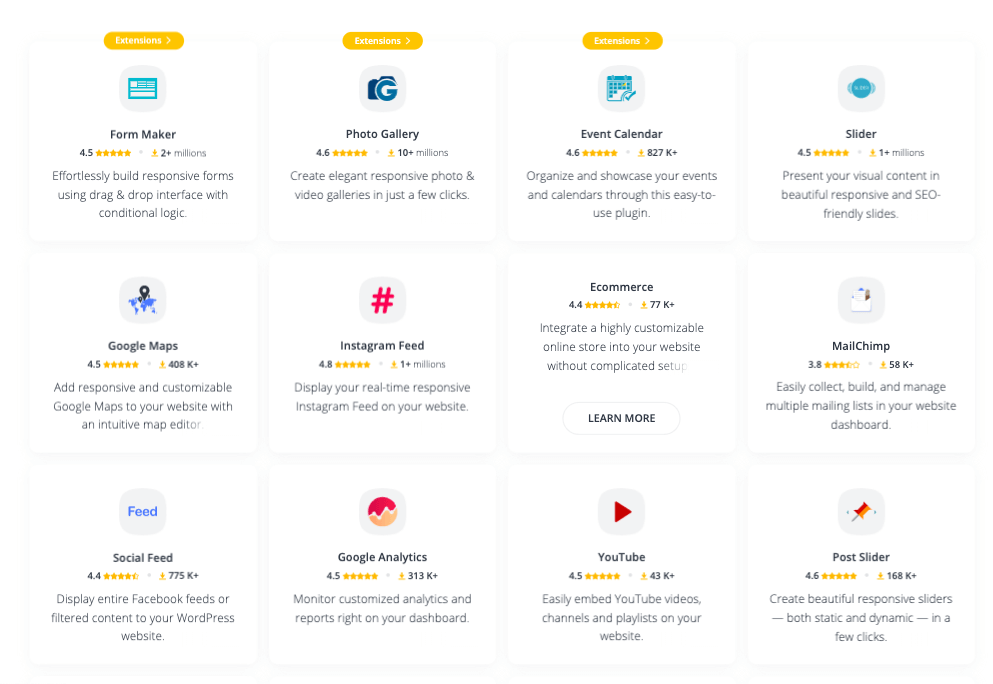Expand Extensions badge above Form Maker
The width and height of the screenshot is (993, 684).
144,41
